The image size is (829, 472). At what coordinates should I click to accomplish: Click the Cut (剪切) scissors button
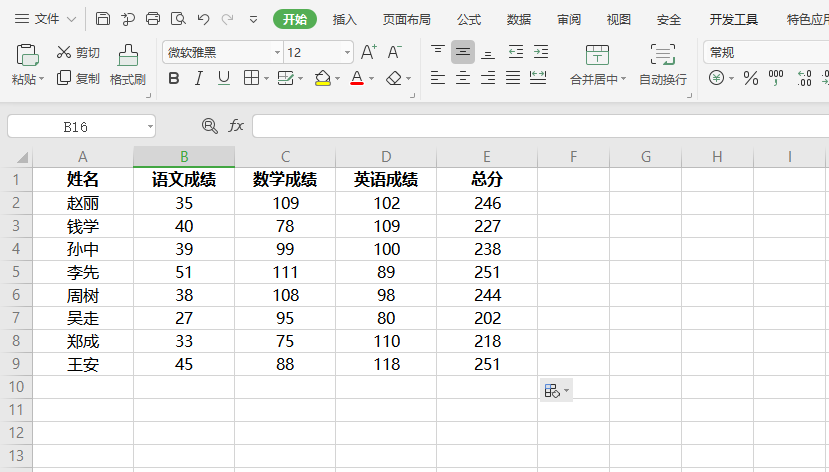[x=78, y=52]
